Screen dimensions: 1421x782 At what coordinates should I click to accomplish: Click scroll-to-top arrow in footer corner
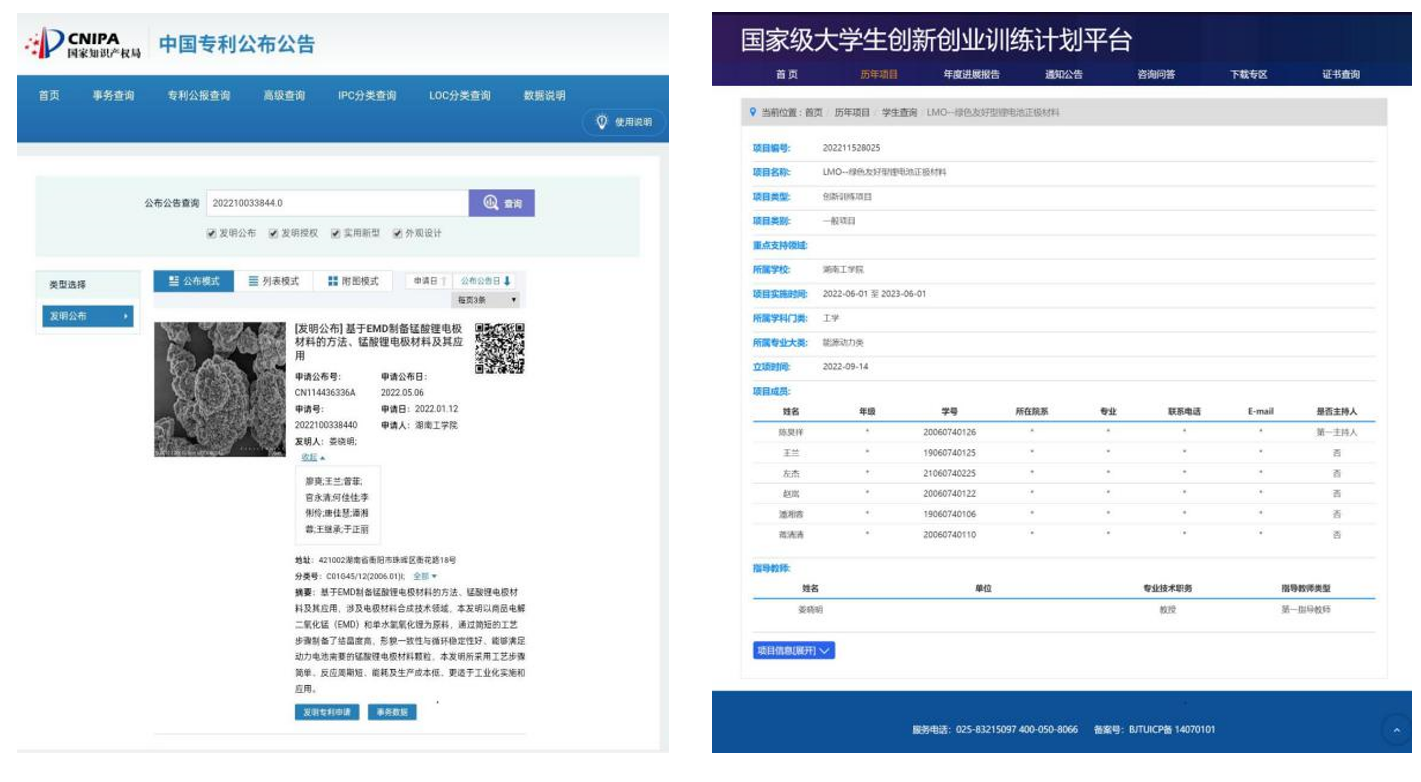pos(1396,730)
